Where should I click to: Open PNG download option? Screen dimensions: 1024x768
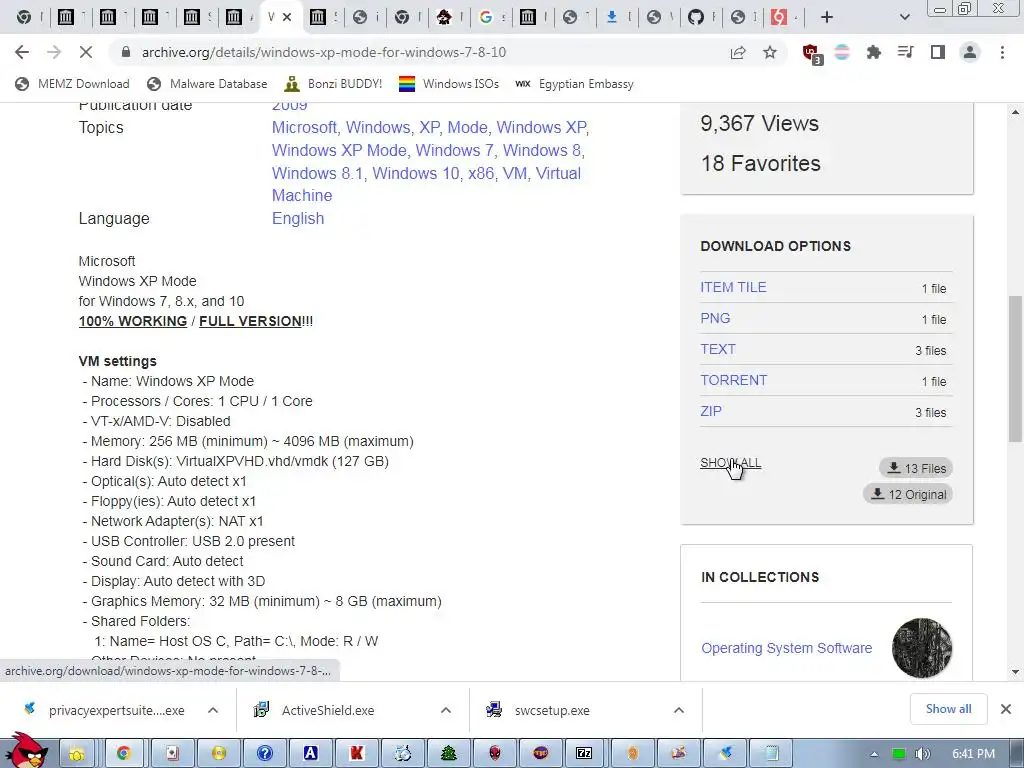pyautogui.click(x=715, y=318)
